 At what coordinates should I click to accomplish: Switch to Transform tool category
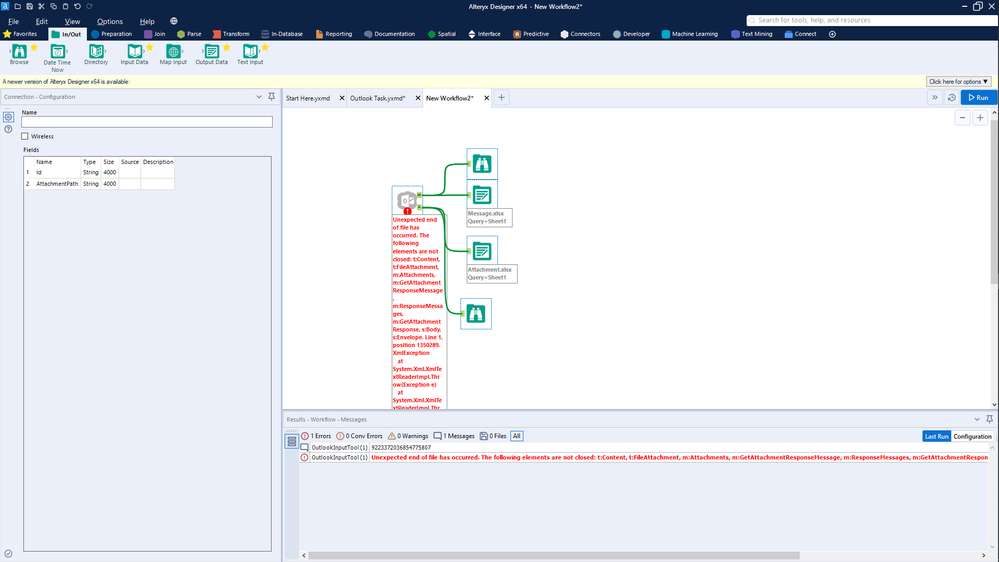[x=231, y=34]
